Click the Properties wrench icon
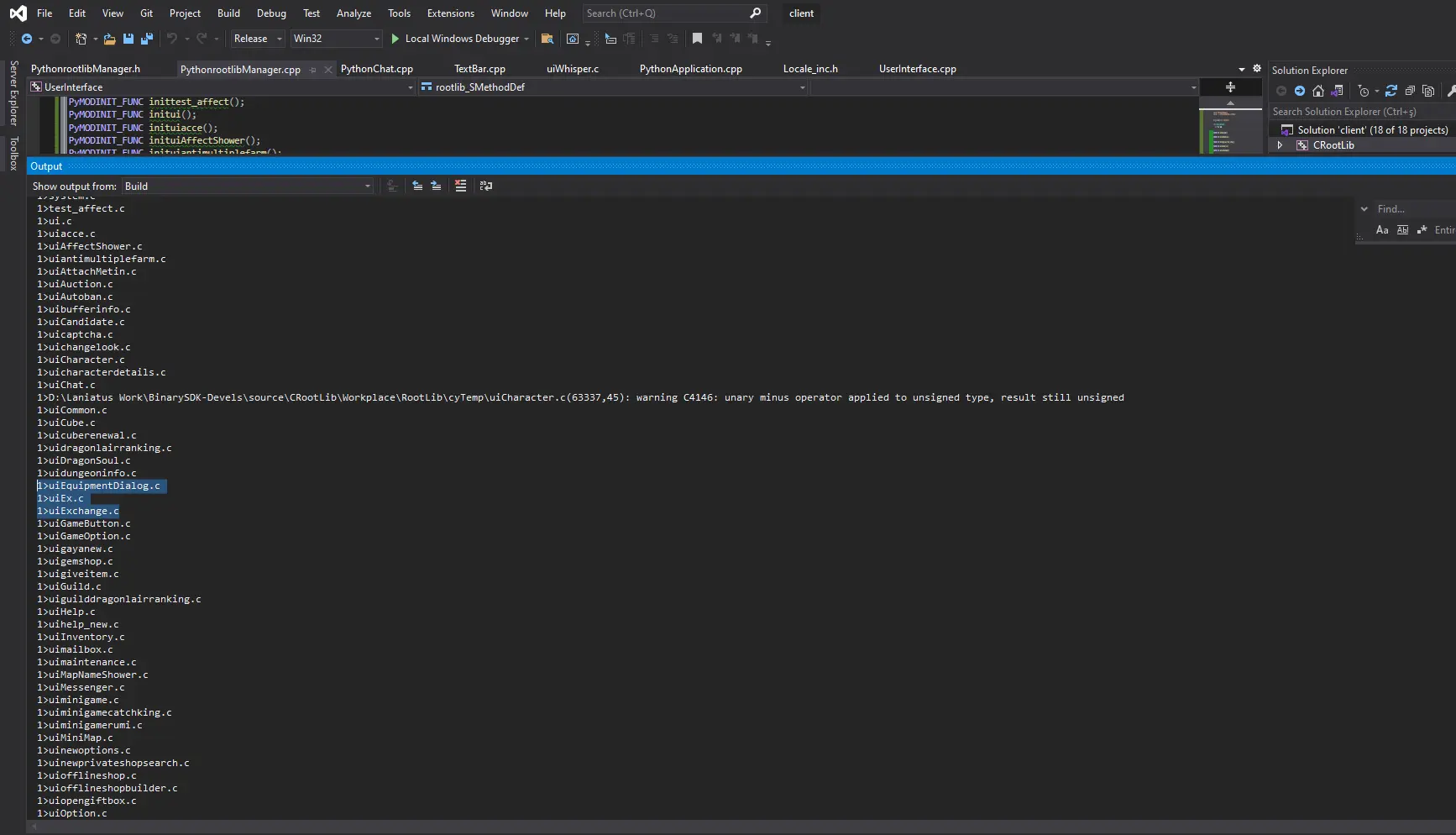The image size is (1456, 835). click(1450, 91)
